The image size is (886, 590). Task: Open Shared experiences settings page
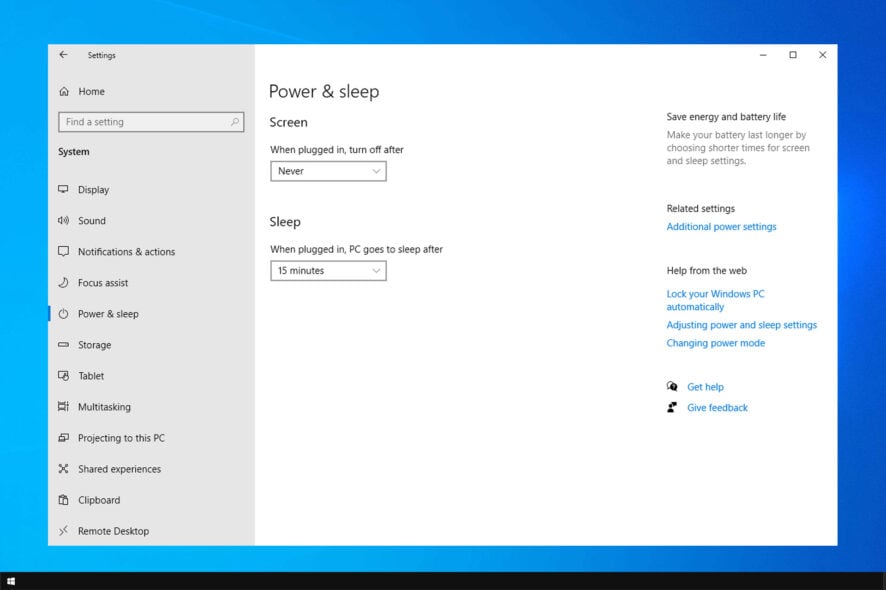pyautogui.click(x=119, y=470)
